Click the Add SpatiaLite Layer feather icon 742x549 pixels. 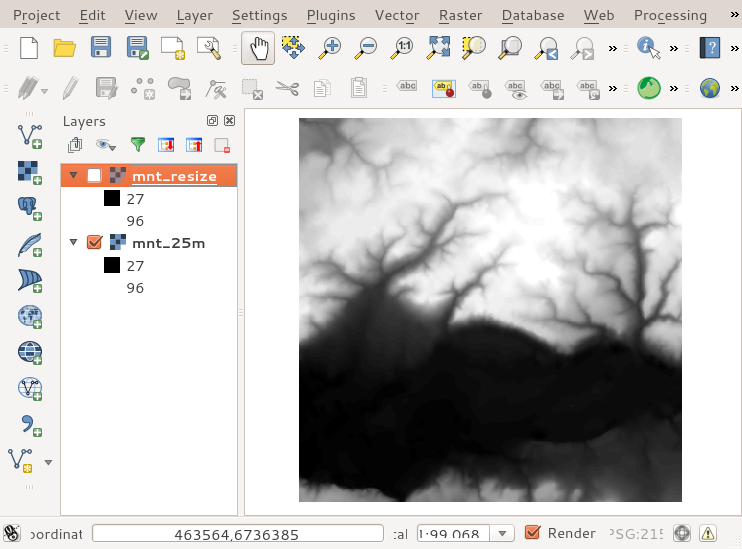click(x=30, y=245)
